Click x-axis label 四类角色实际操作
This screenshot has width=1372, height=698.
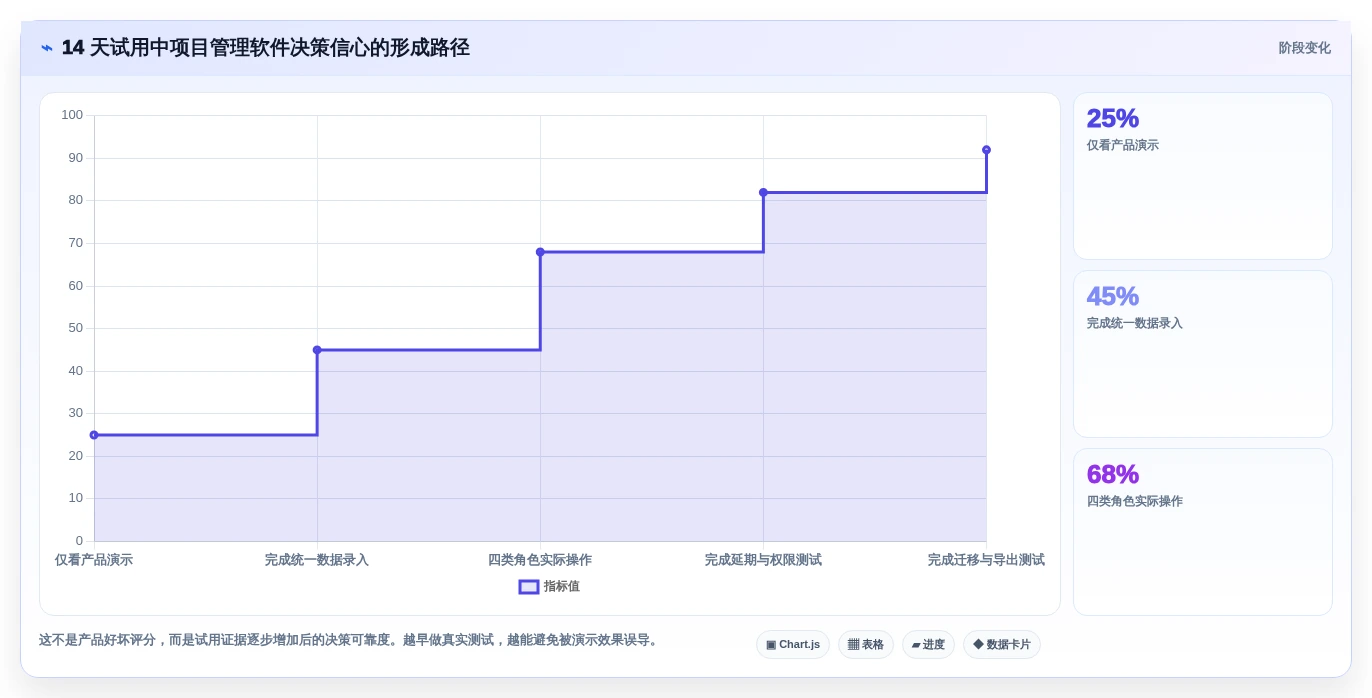[x=540, y=560]
